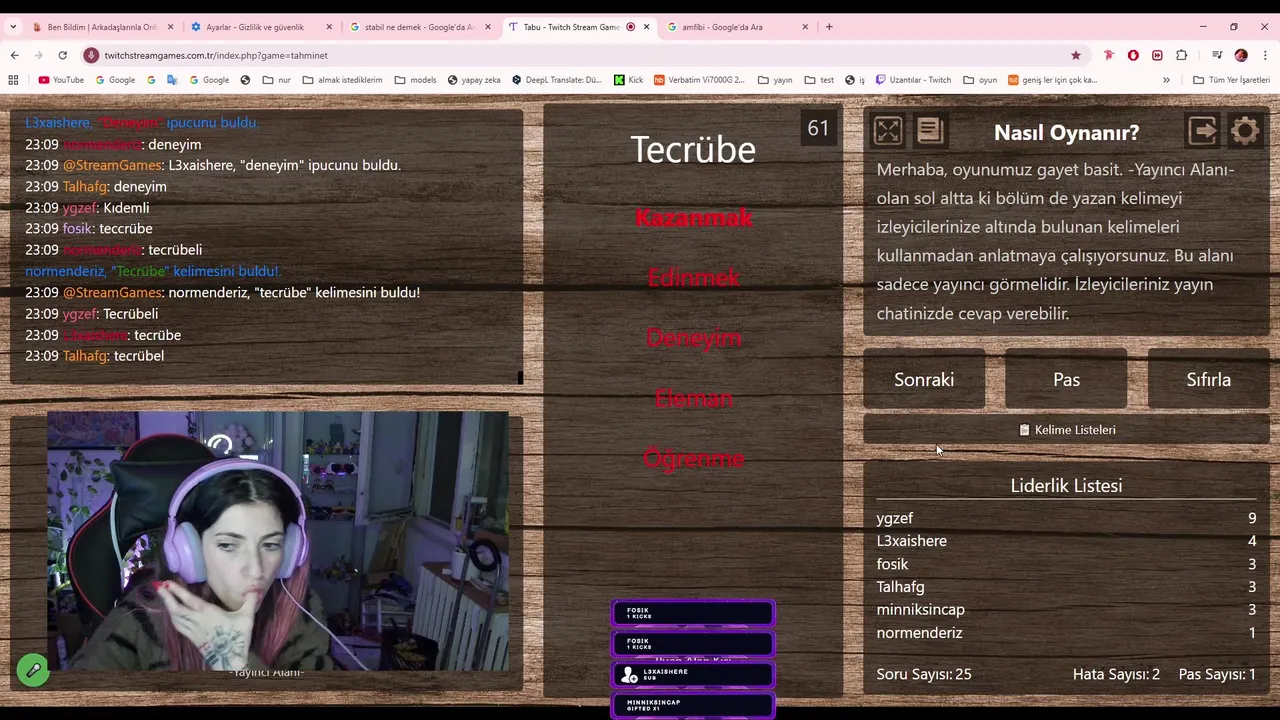
Task: Click minniksincap in the leaderboard
Action: coord(921,610)
